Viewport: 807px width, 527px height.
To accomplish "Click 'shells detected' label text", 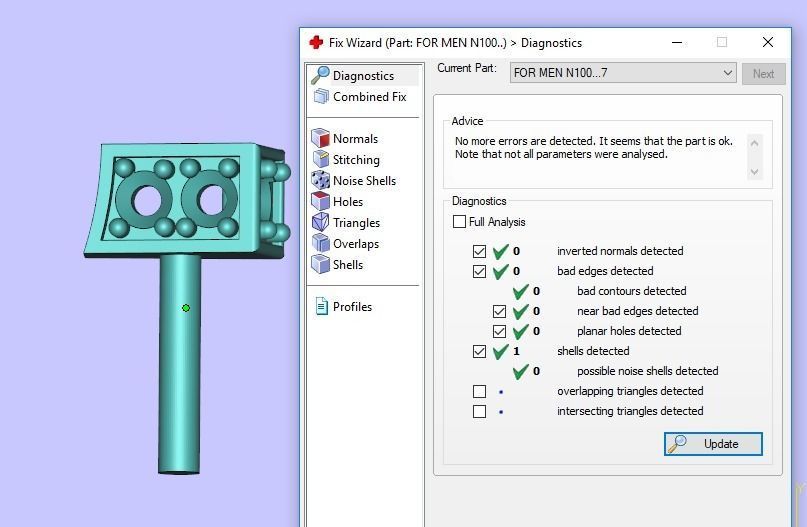I will [593, 351].
